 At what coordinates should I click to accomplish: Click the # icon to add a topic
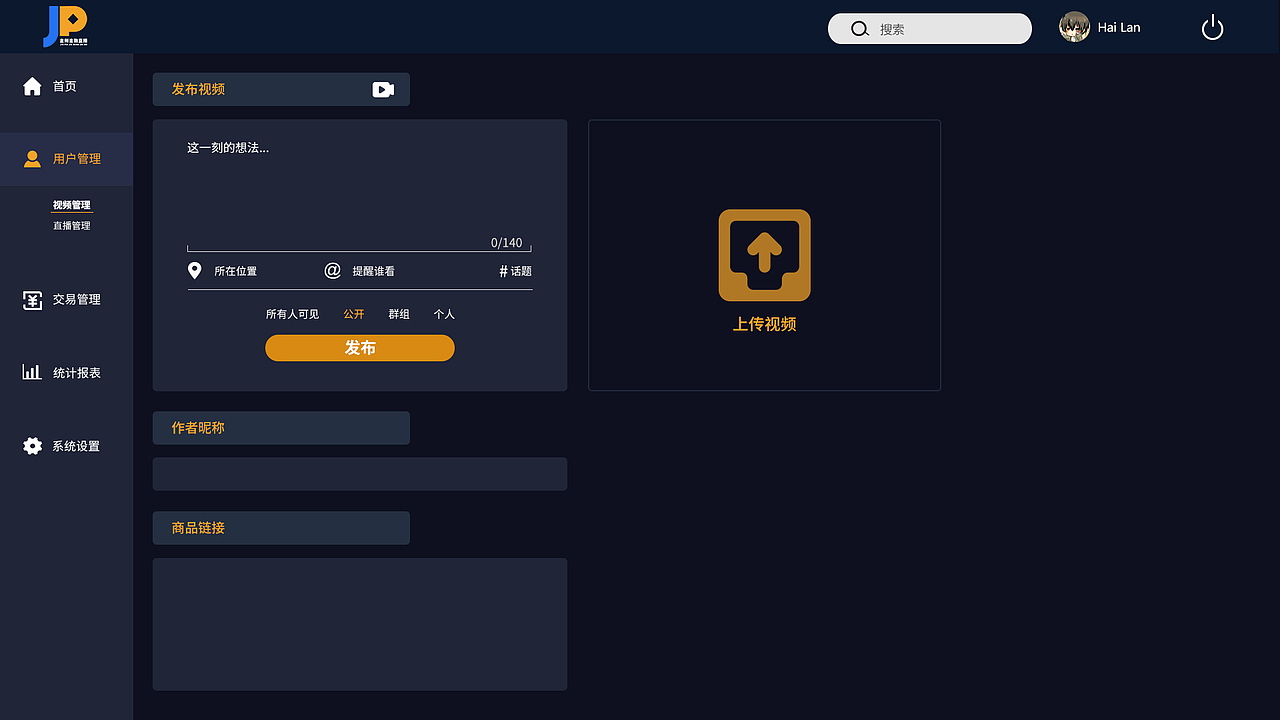pyautogui.click(x=505, y=270)
